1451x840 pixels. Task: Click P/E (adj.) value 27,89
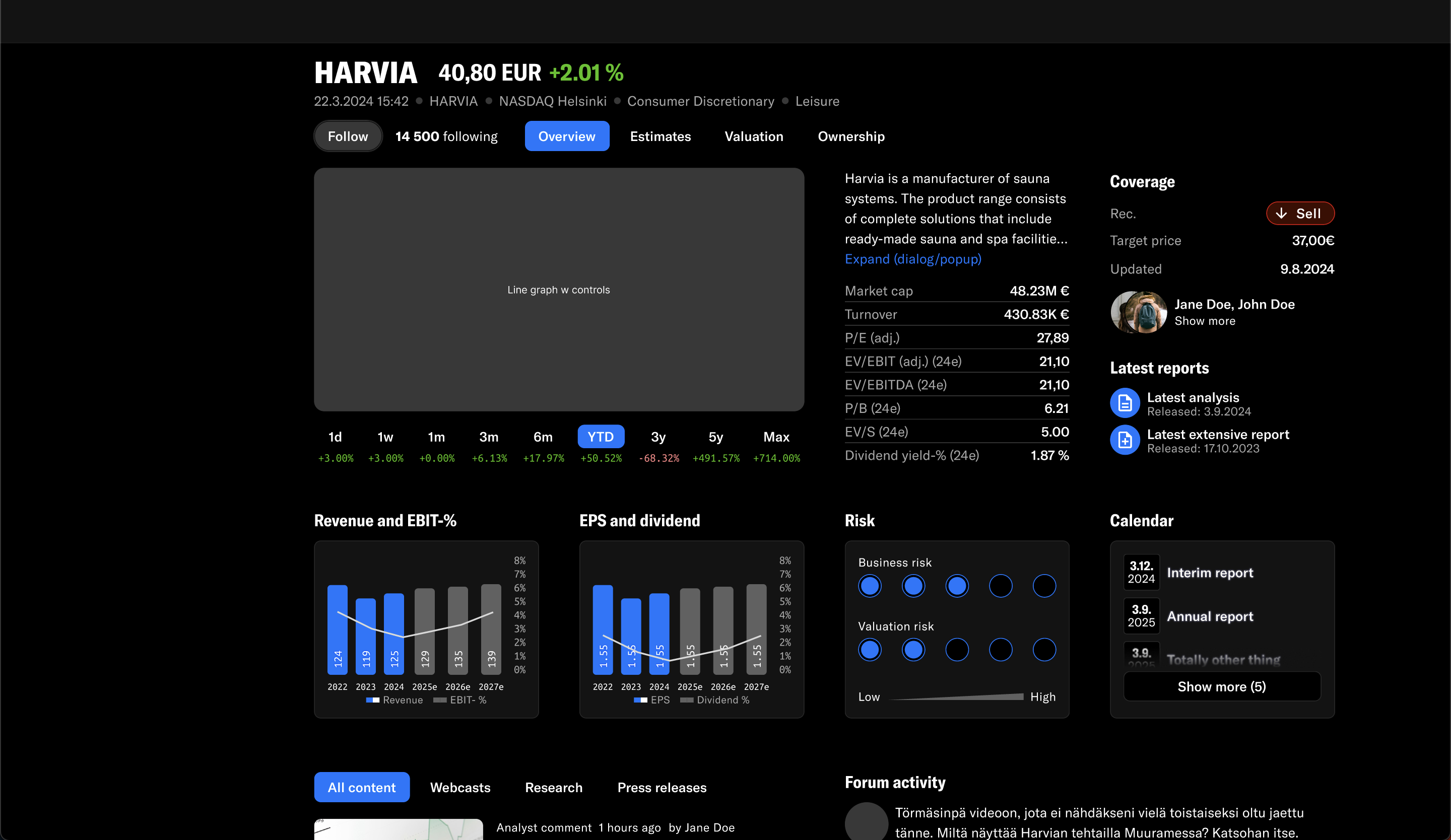[1052, 338]
